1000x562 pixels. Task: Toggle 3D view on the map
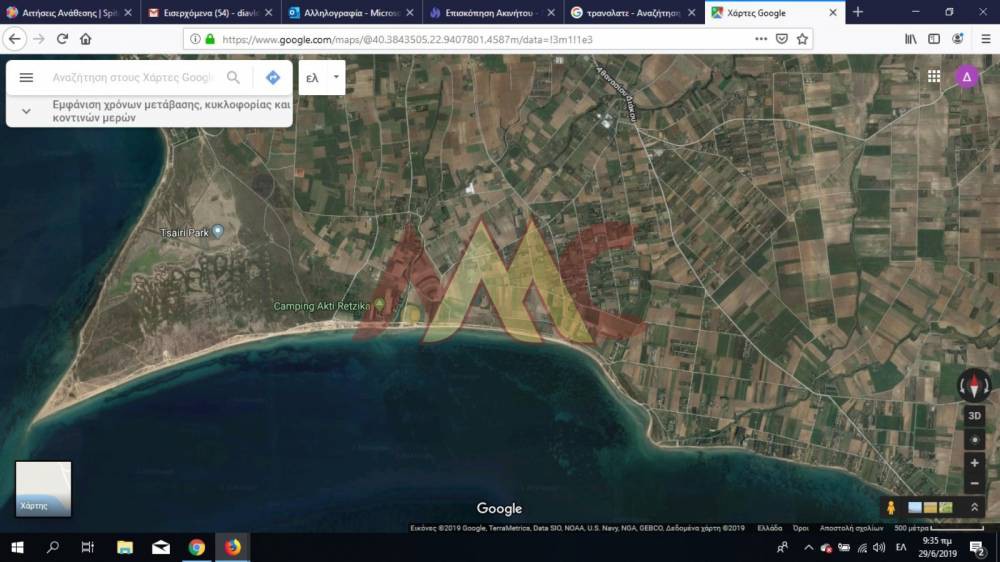coord(974,416)
